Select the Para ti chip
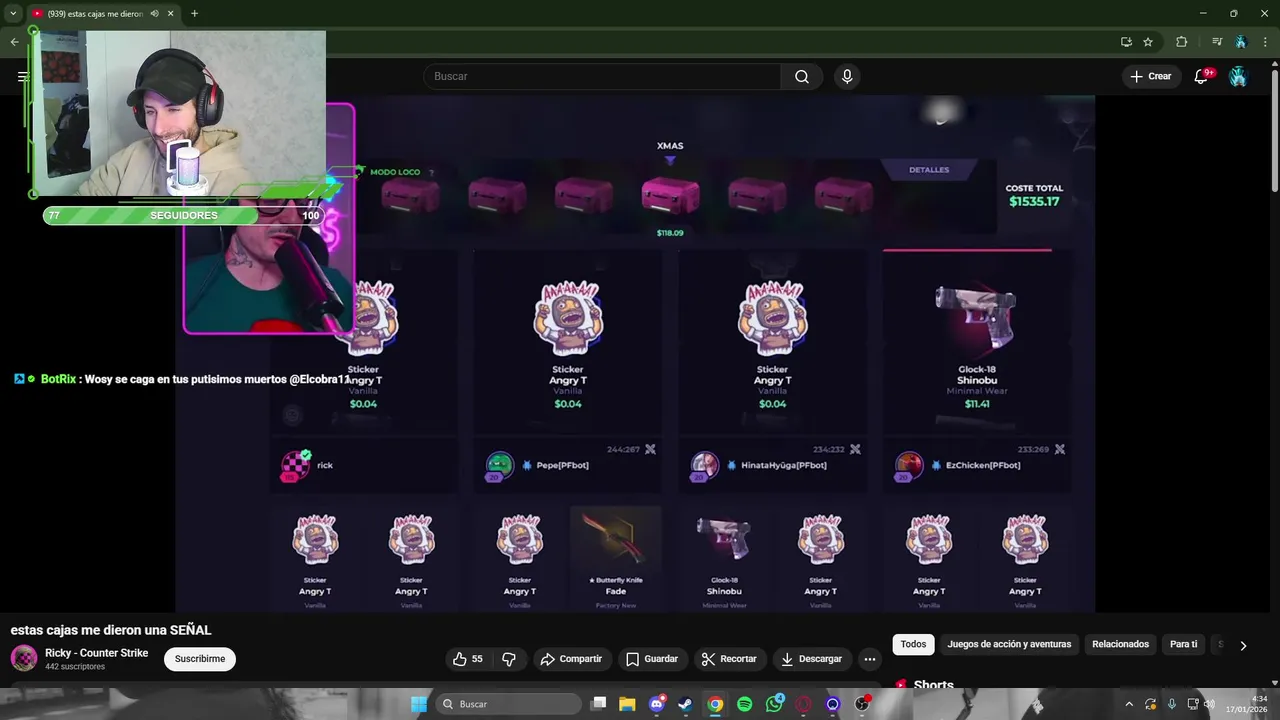Image resolution: width=1280 pixels, height=720 pixels. [1183, 644]
